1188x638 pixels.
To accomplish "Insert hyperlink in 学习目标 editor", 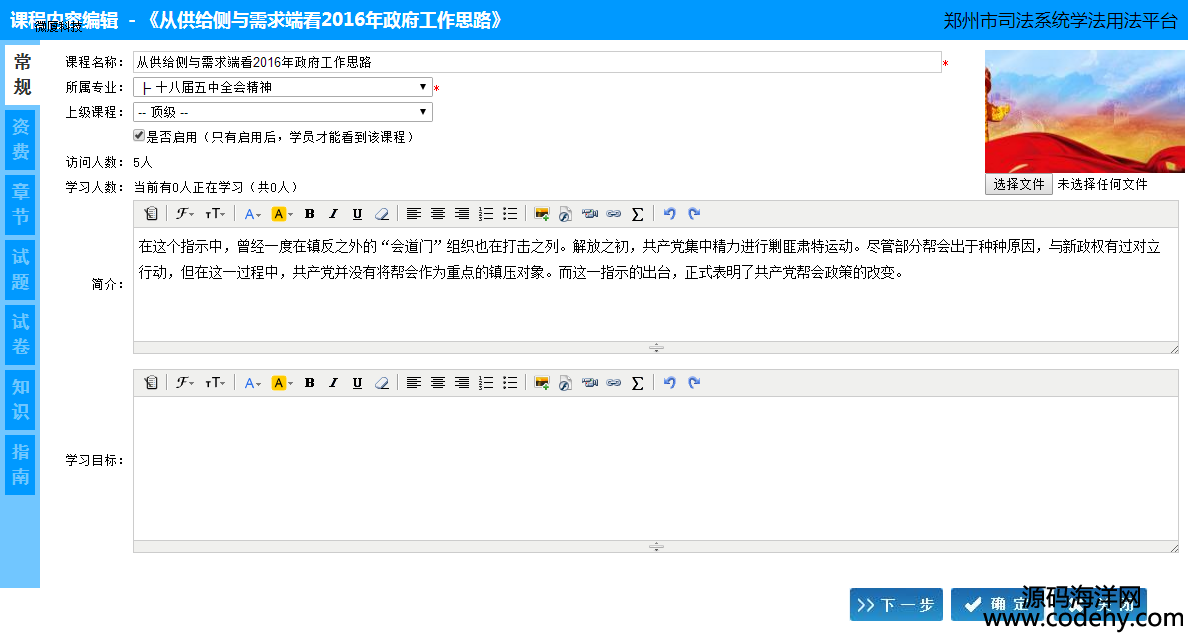I will [614, 383].
